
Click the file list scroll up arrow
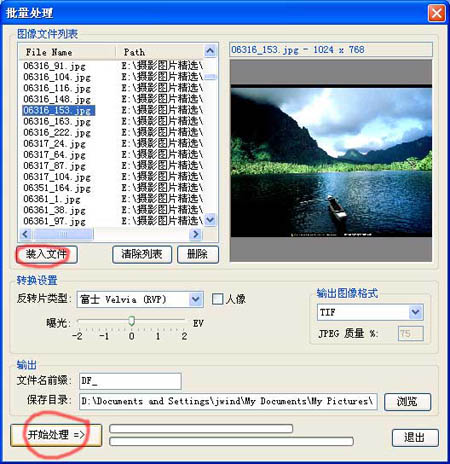[210, 51]
